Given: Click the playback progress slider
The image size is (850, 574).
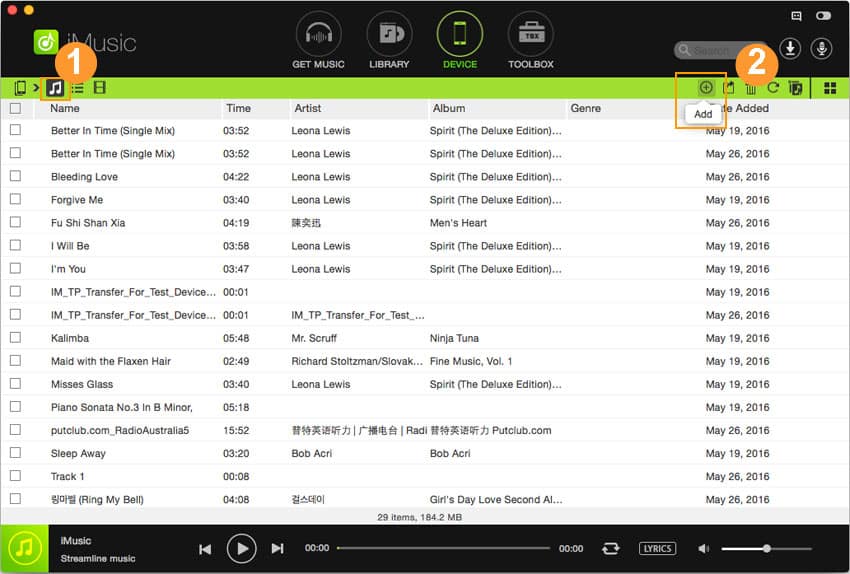Looking at the screenshot, I should point(443,549).
